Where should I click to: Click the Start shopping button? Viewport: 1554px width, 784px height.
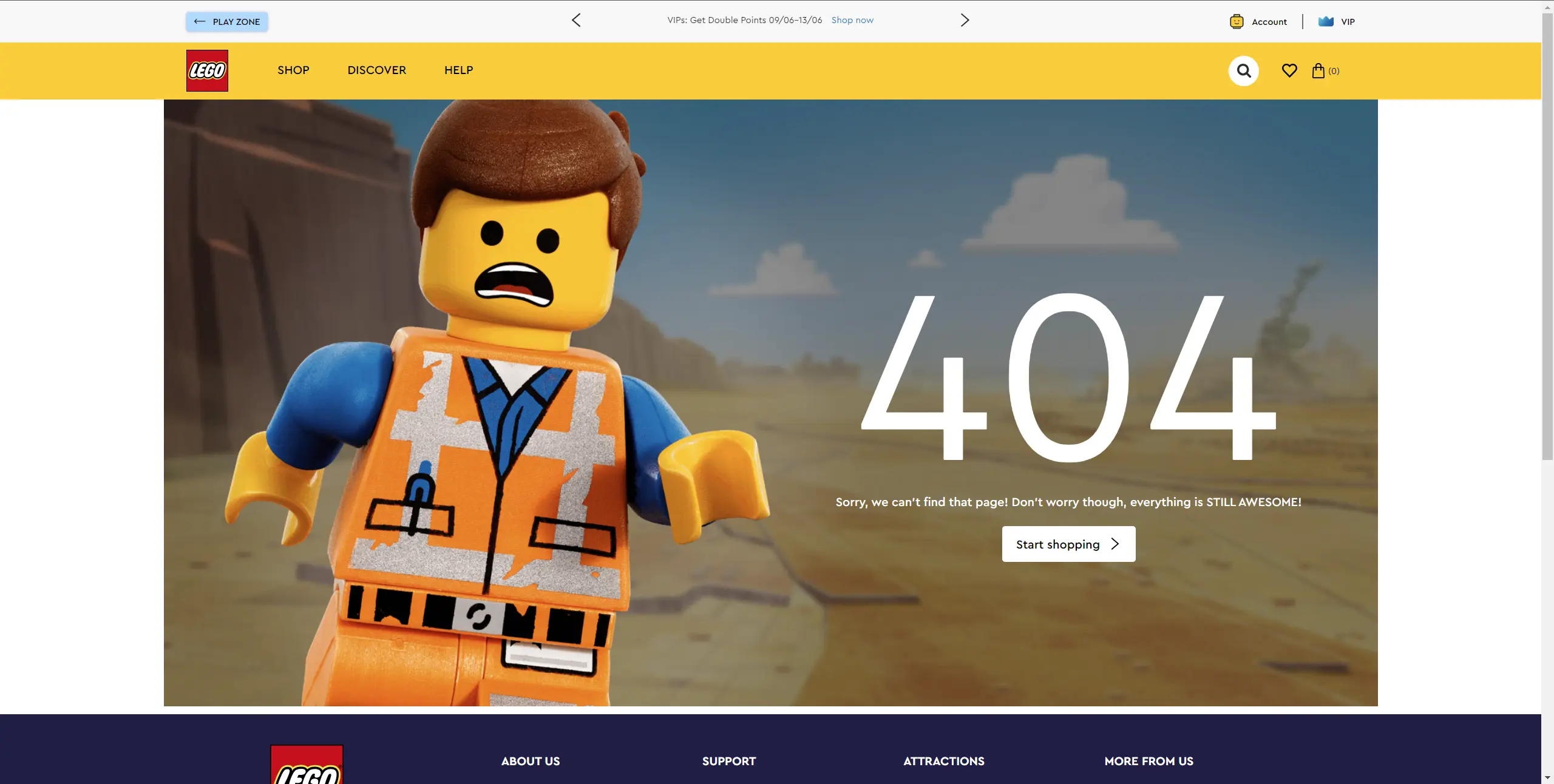[x=1068, y=544]
